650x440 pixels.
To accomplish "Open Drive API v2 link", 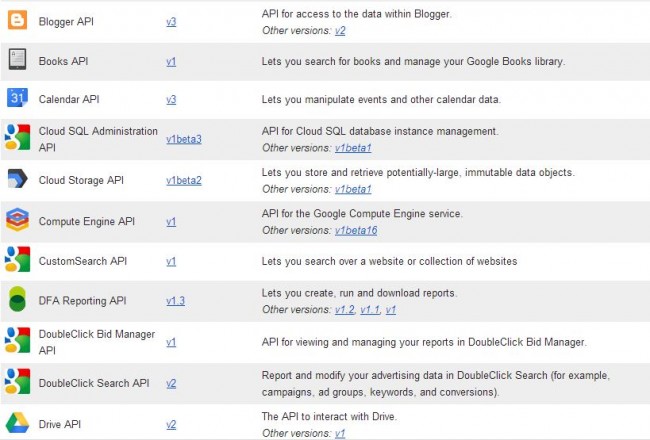I will point(171,424).
